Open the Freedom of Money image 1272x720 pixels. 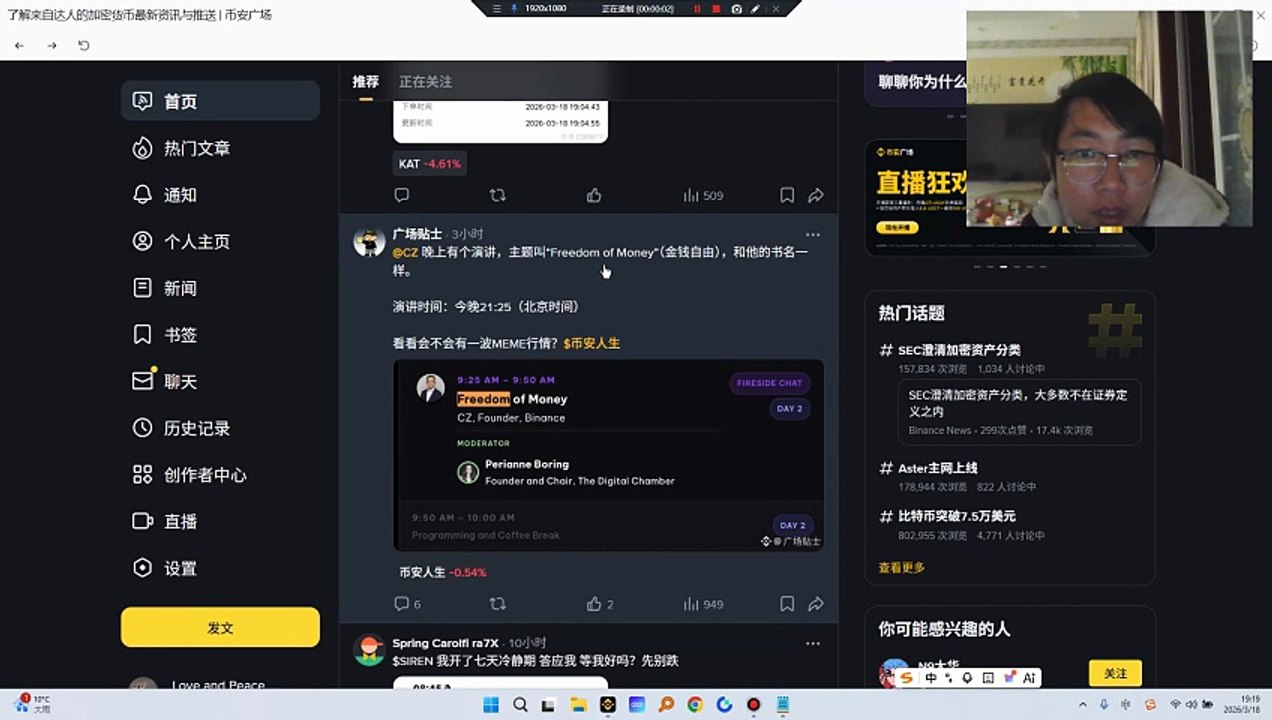coord(608,455)
